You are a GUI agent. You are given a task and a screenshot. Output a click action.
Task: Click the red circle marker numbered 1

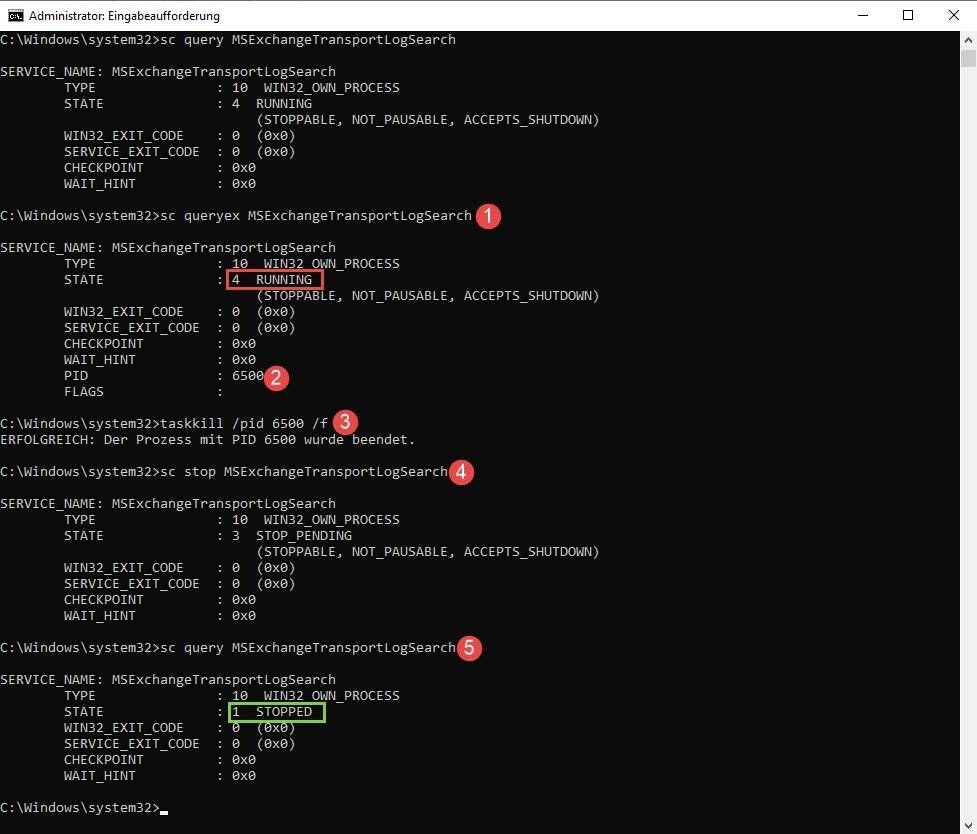coord(487,216)
